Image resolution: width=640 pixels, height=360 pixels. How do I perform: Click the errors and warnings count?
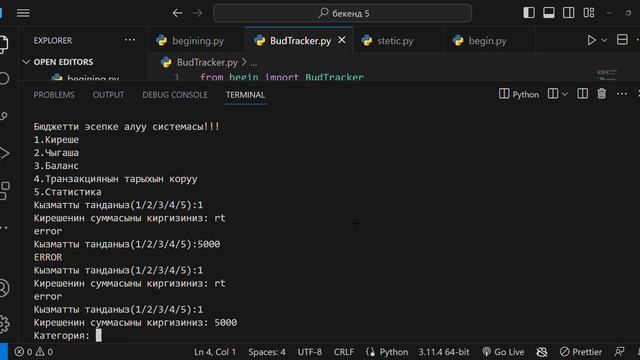click(x=33, y=352)
